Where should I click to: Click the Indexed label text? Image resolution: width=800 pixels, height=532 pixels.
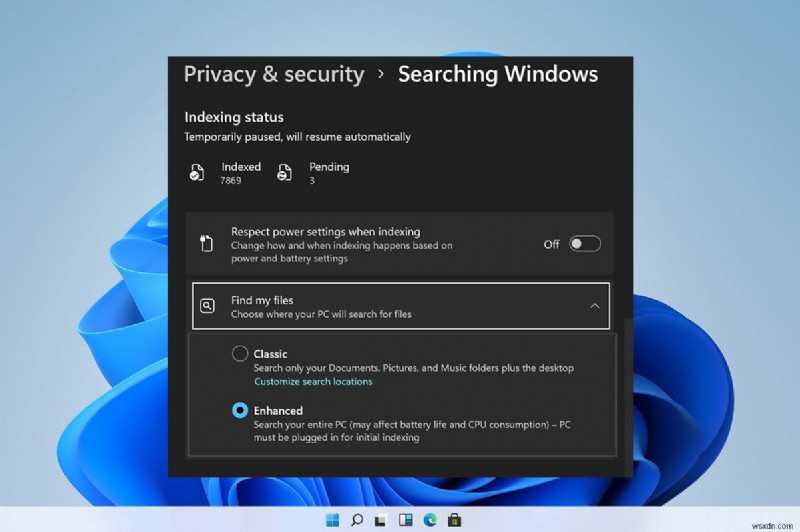pyautogui.click(x=241, y=167)
